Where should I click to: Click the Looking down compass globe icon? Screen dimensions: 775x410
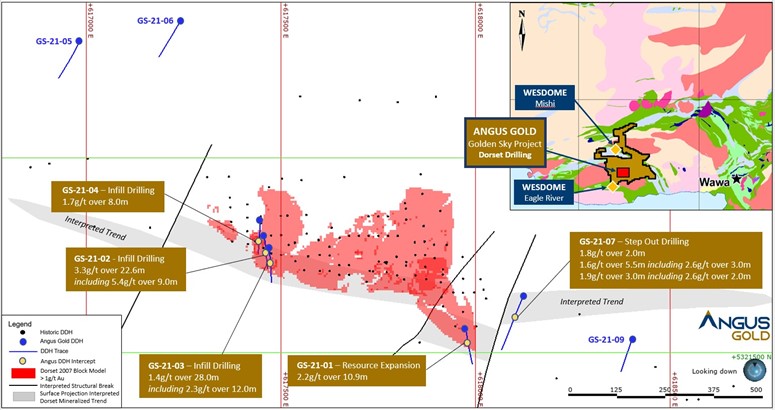tap(754, 369)
